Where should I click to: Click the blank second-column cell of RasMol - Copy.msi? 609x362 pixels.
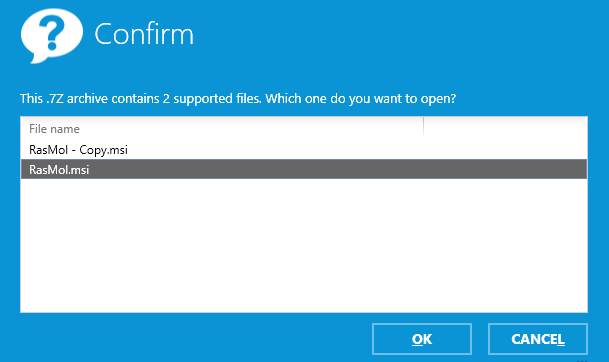505,150
